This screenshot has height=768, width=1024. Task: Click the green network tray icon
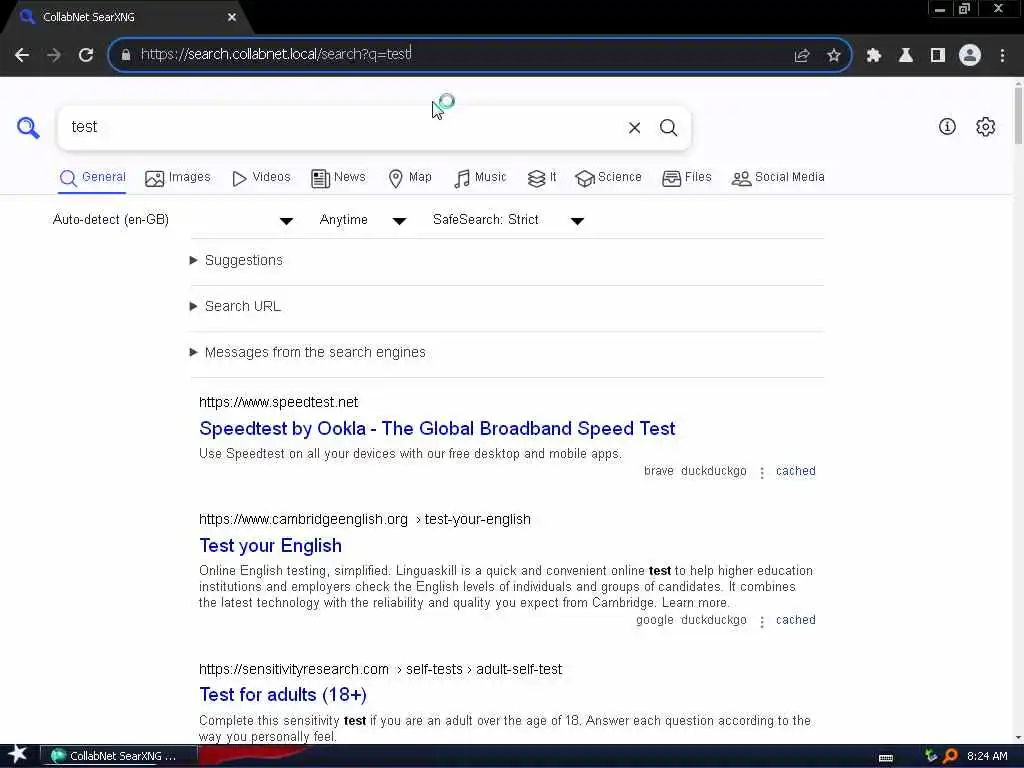(x=931, y=756)
